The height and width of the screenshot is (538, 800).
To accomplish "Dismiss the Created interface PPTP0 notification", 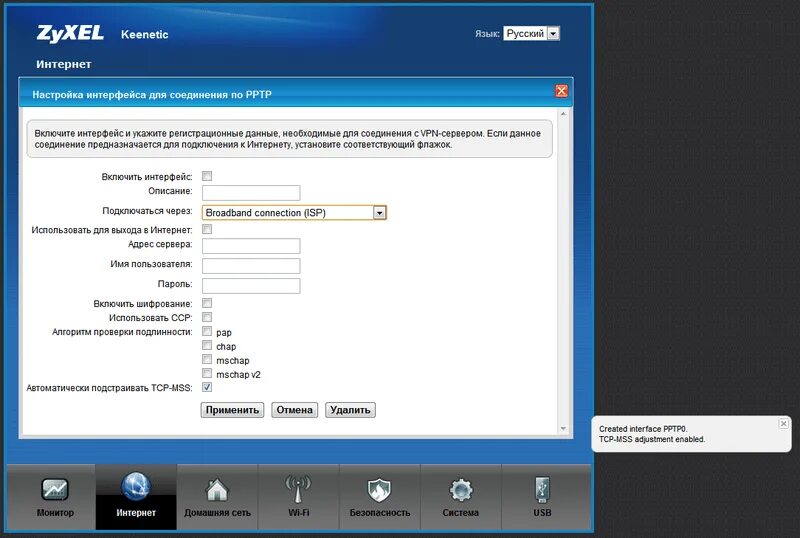I will (783, 424).
